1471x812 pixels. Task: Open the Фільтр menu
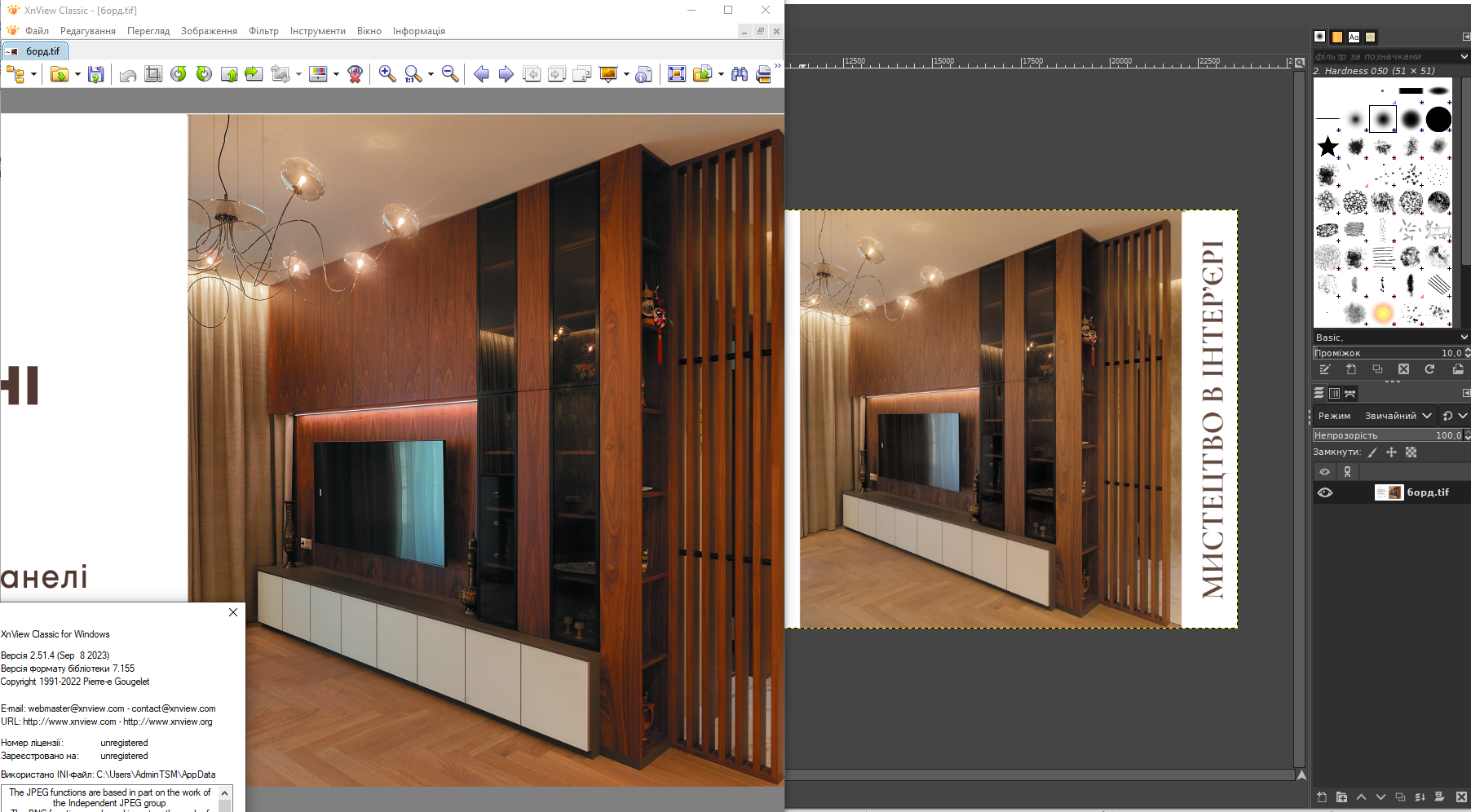[x=263, y=31]
